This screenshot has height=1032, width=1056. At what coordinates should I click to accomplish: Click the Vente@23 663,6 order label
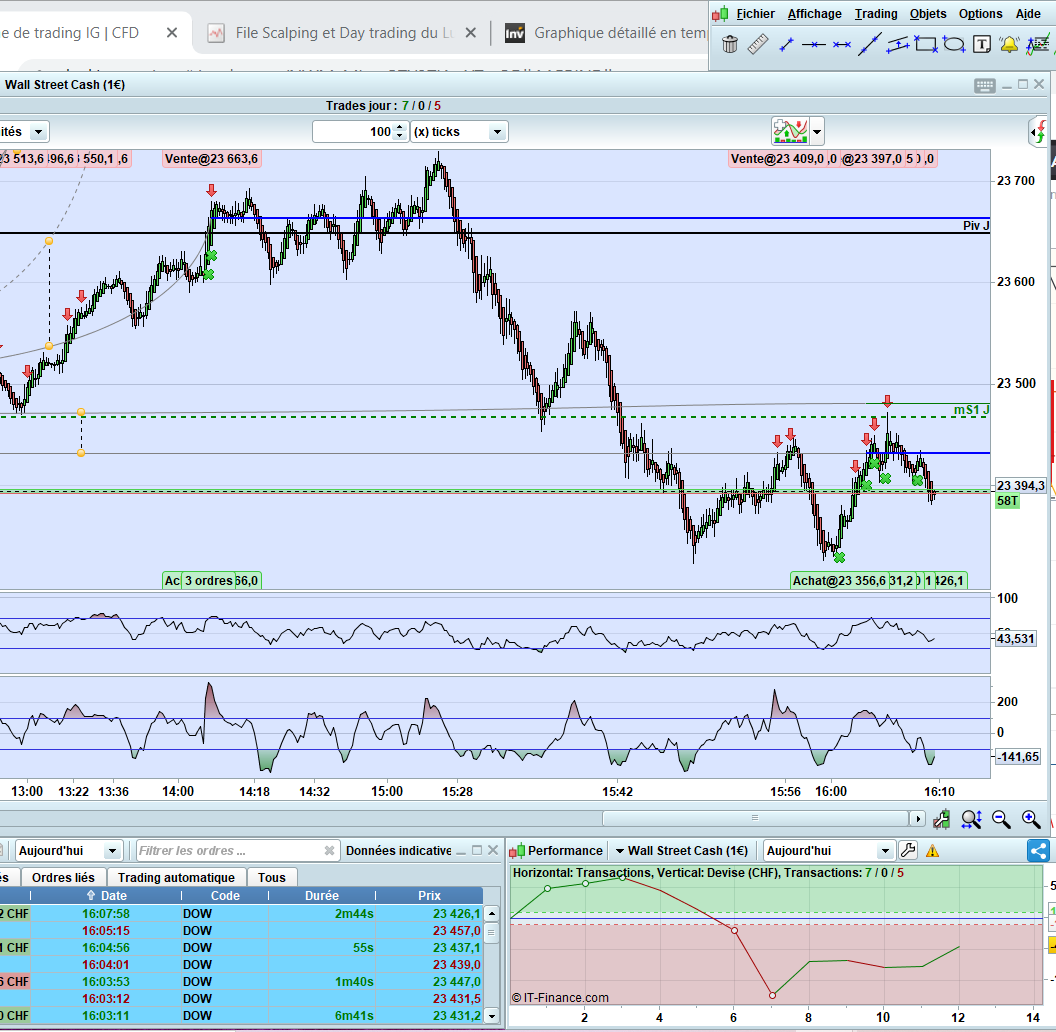211,159
